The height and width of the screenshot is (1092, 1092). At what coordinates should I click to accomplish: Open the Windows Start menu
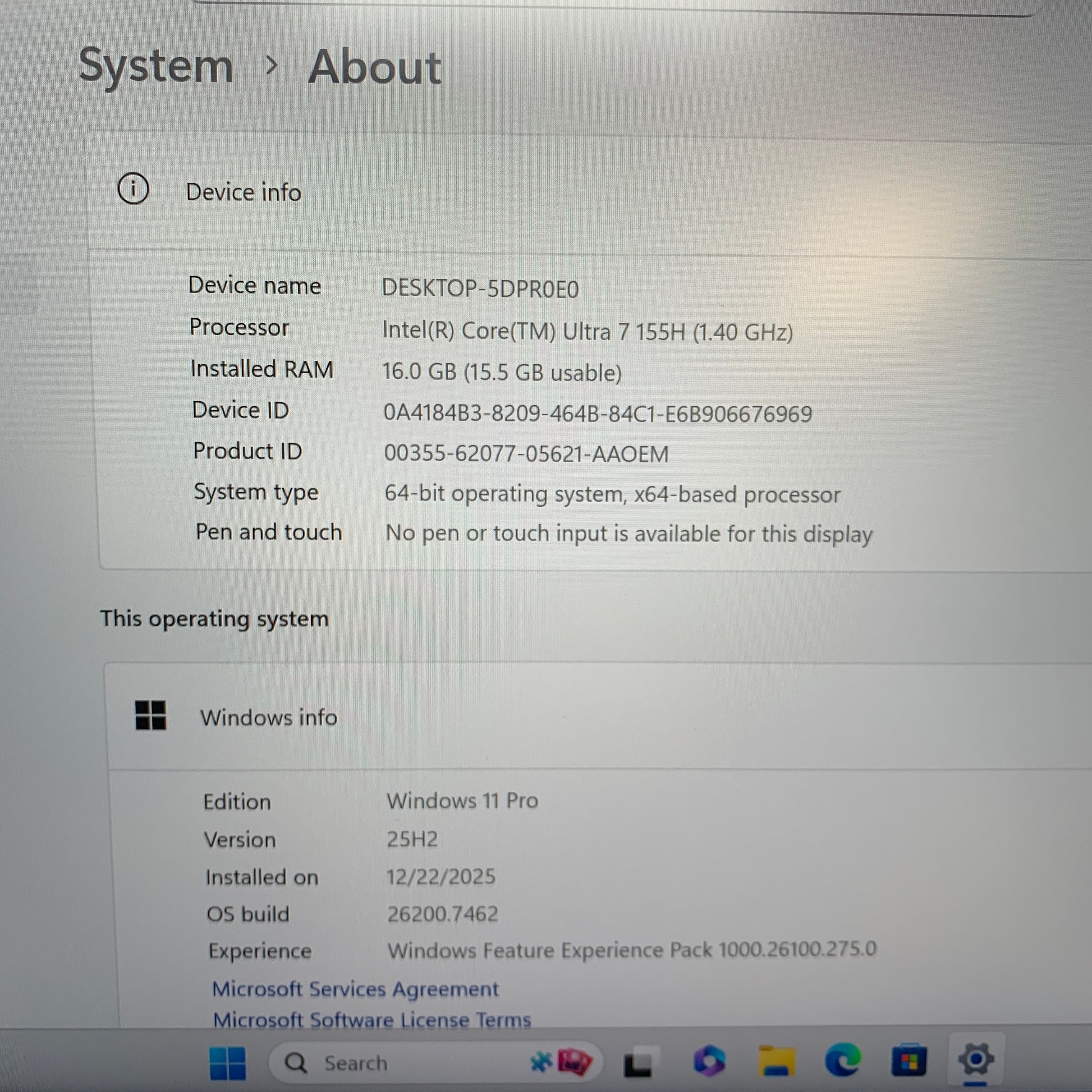(227, 1063)
